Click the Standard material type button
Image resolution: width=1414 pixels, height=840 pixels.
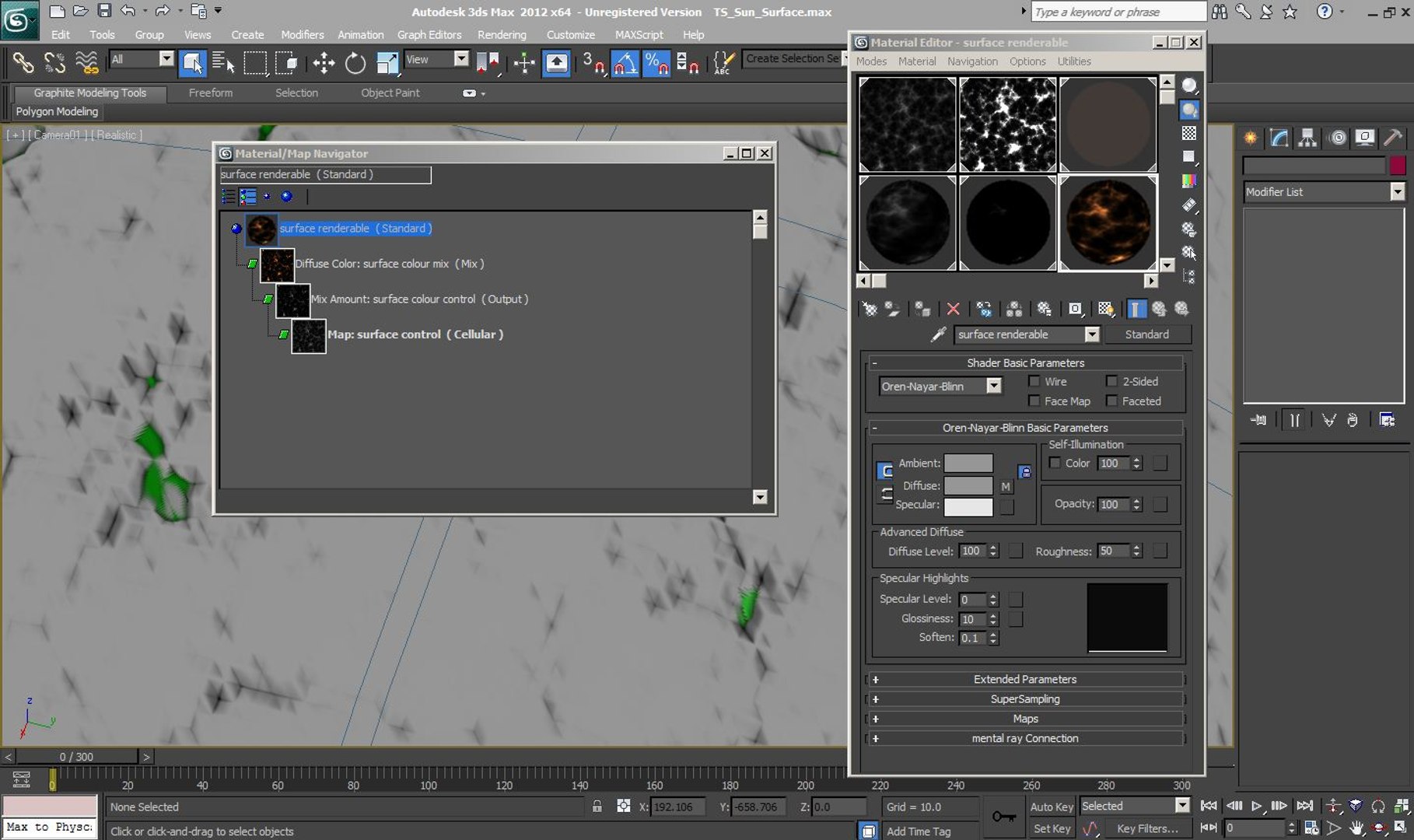point(1146,334)
